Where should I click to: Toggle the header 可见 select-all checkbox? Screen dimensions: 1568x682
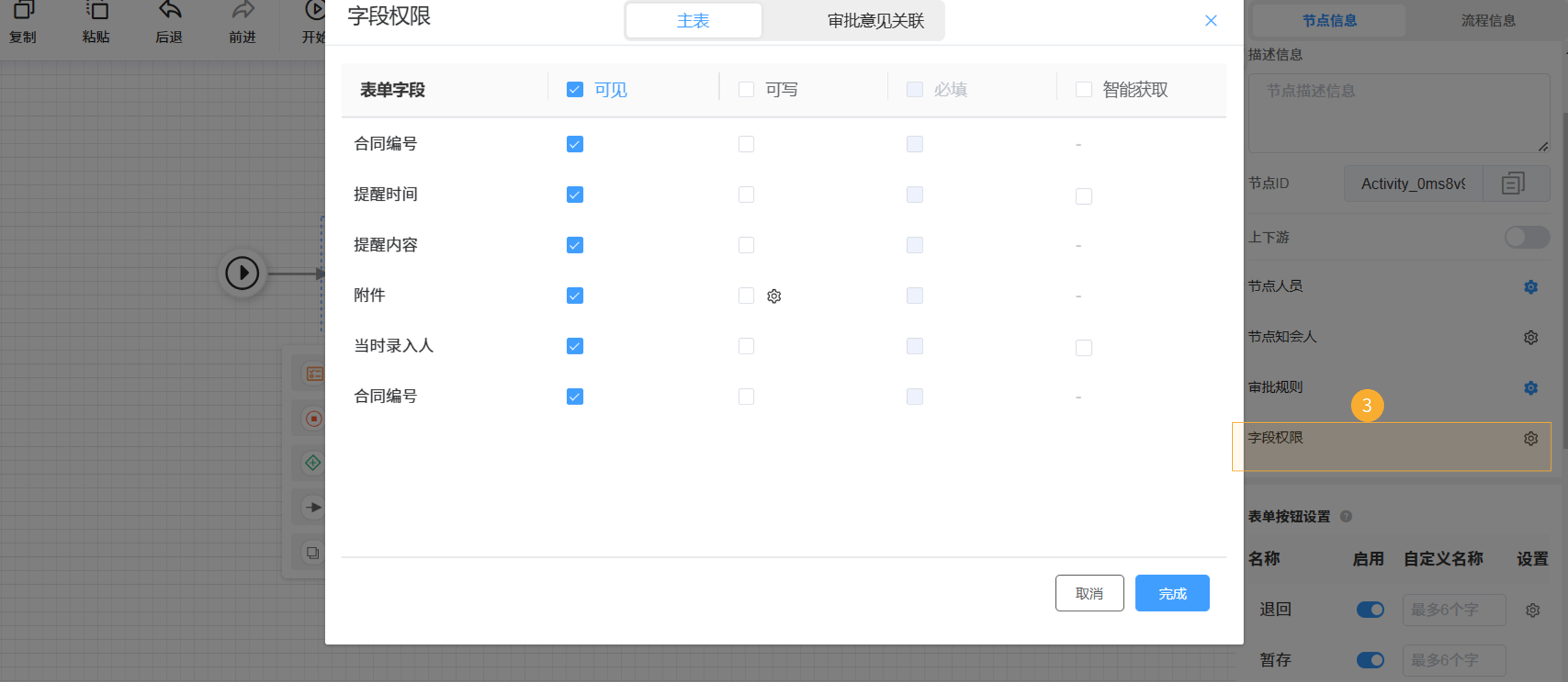(575, 90)
